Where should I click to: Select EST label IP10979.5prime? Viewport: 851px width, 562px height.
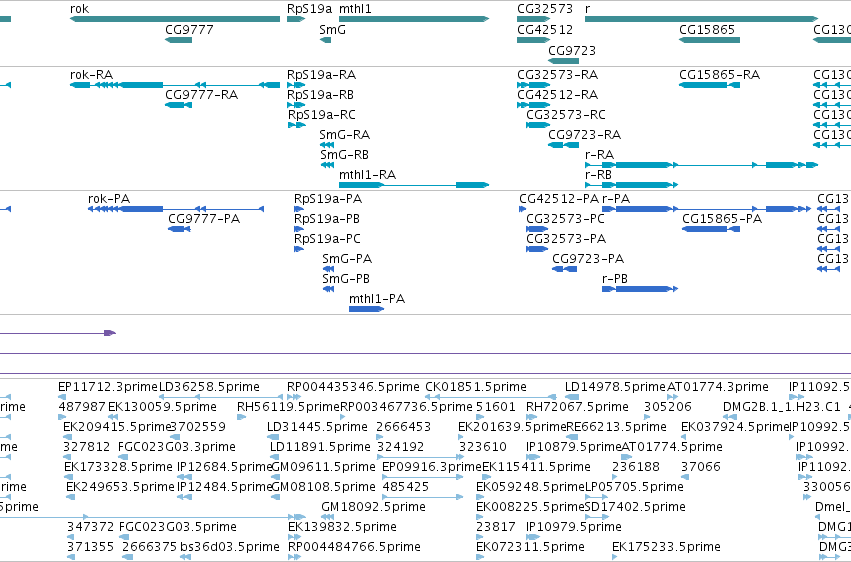[x=574, y=527]
